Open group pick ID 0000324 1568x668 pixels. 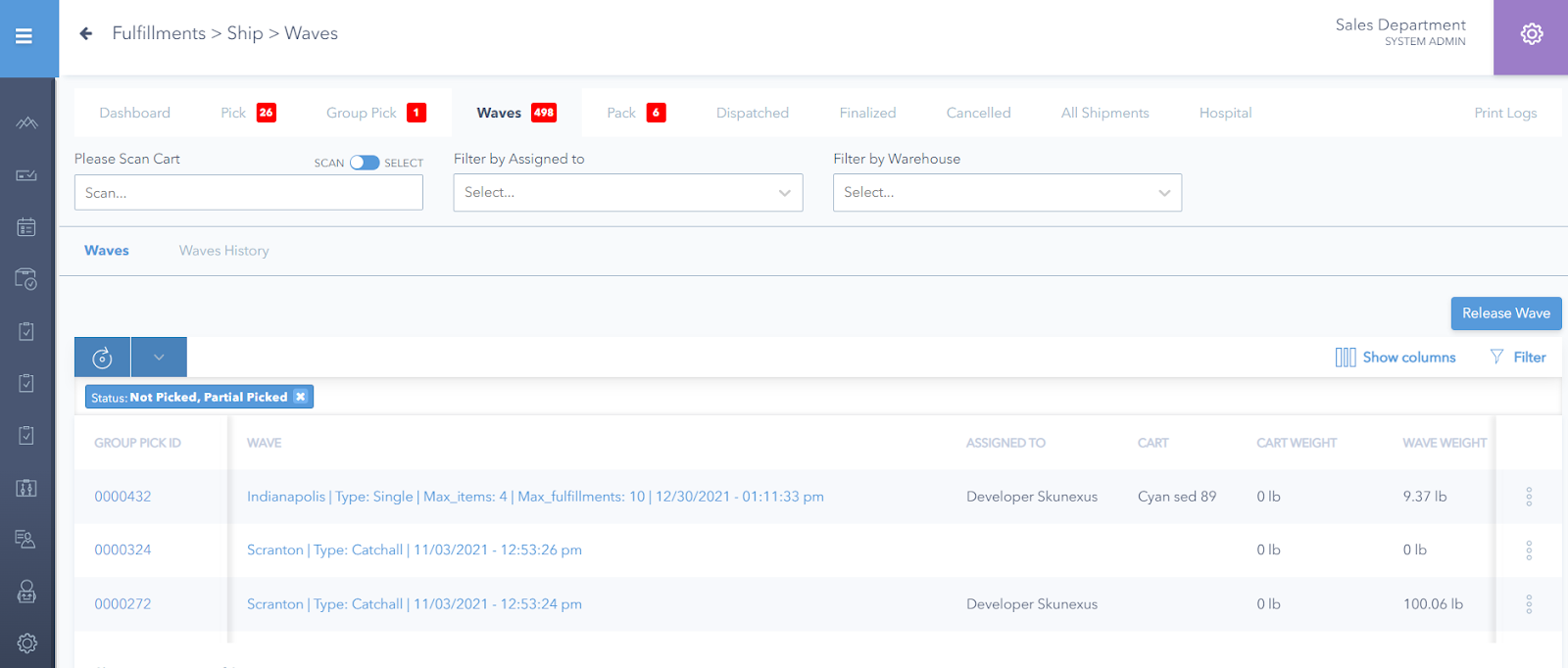point(122,550)
